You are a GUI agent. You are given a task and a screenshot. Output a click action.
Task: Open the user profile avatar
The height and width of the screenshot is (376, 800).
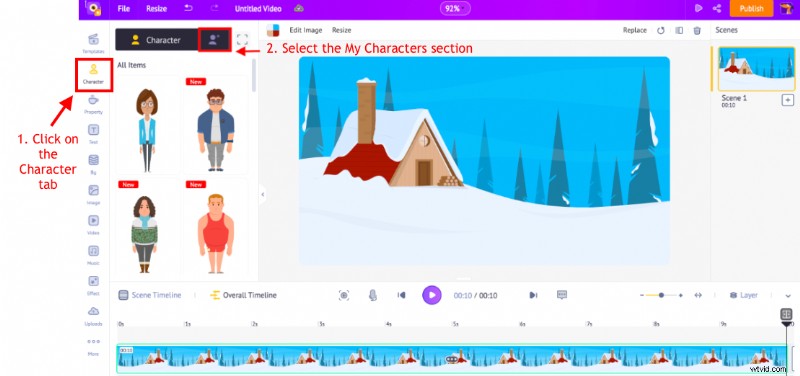pyautogui.click(x=786, y=9)
